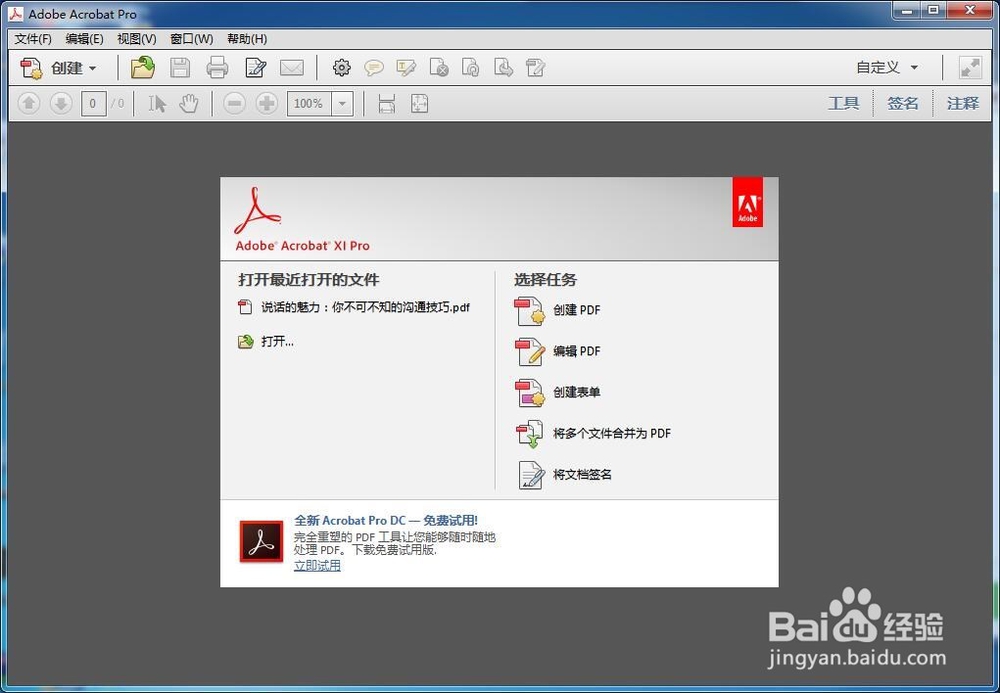Click the zoom out minus button
The height and width of the screenshot is (693, 1000).
[235, 103]
